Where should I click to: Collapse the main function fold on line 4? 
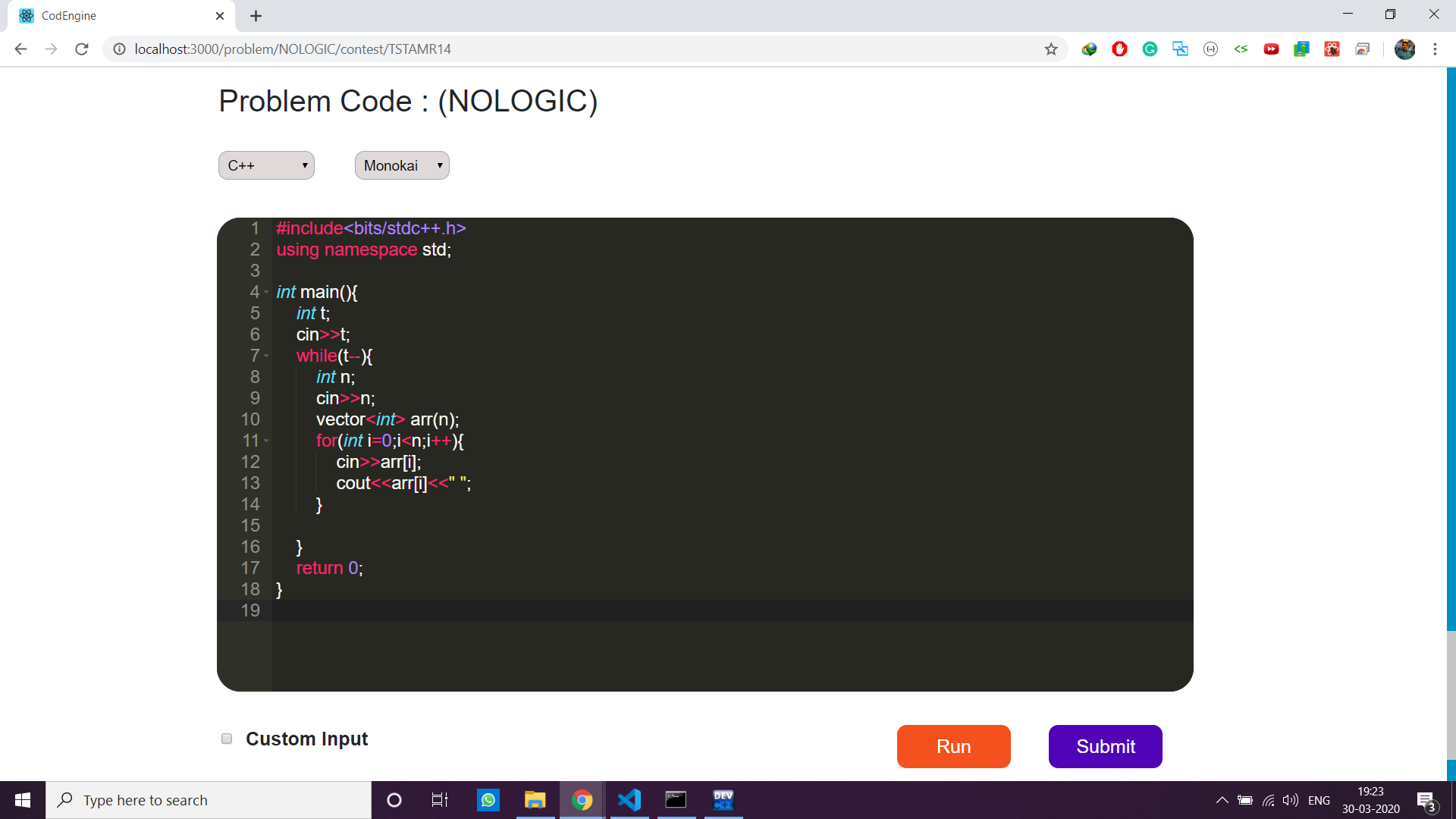pyautogui.click(x=266, y=292)
